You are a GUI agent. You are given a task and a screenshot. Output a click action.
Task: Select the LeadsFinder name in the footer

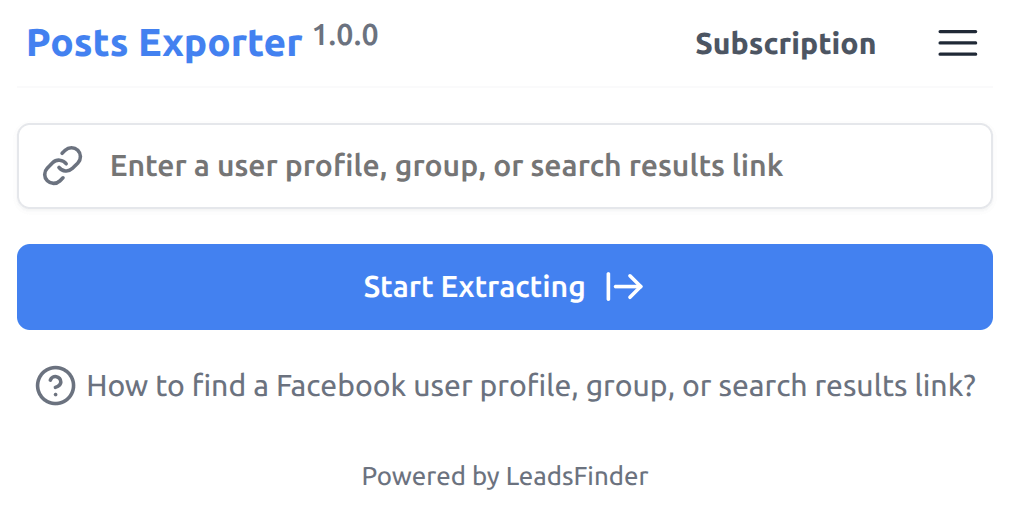(577, 476)
